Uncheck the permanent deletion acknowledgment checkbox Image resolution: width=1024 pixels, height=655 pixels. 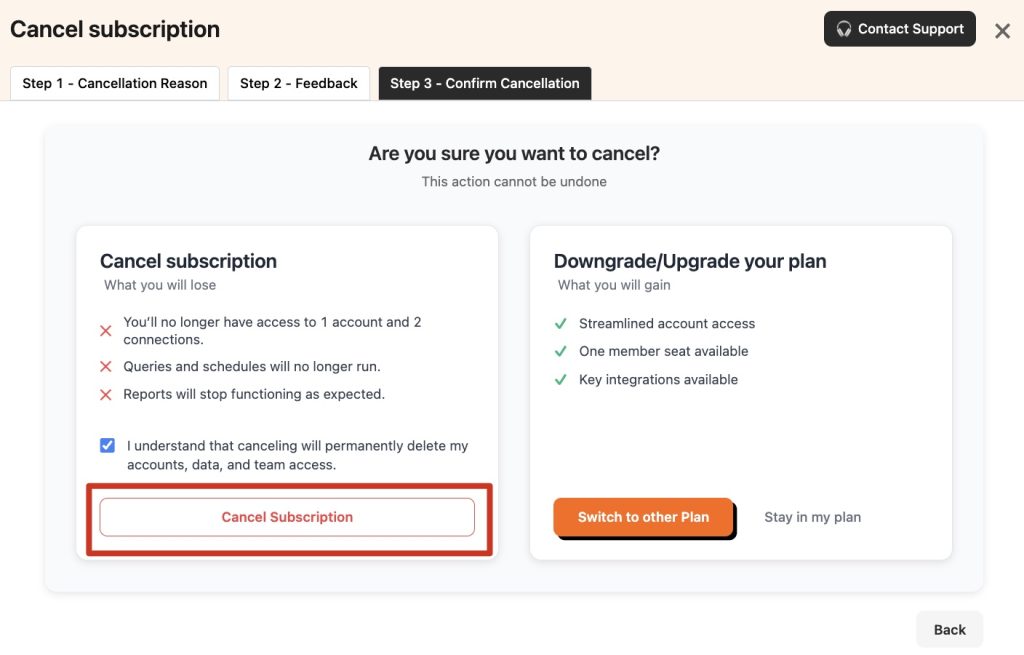pos(107,446)
